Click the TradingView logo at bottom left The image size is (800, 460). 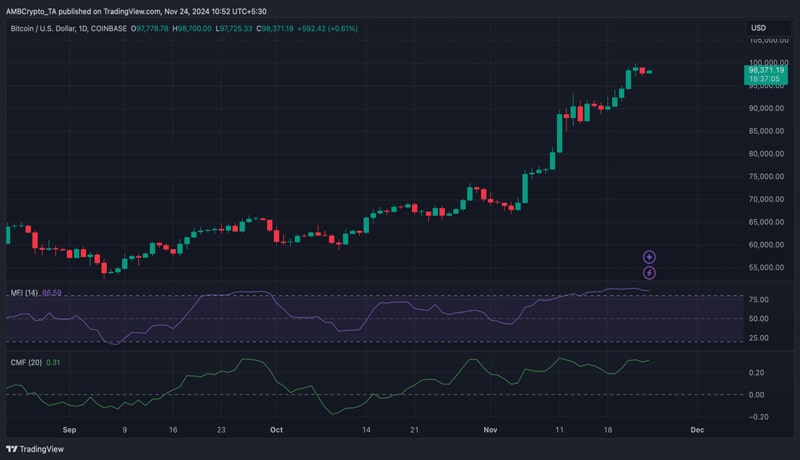(x=35, y=449)
